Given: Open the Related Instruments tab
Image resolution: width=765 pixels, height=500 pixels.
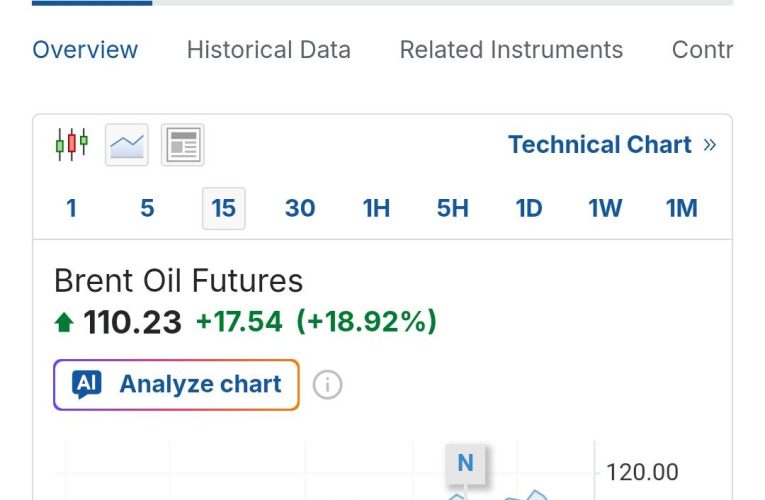Looking at the screenshot, I should click(x=511, y=50).
